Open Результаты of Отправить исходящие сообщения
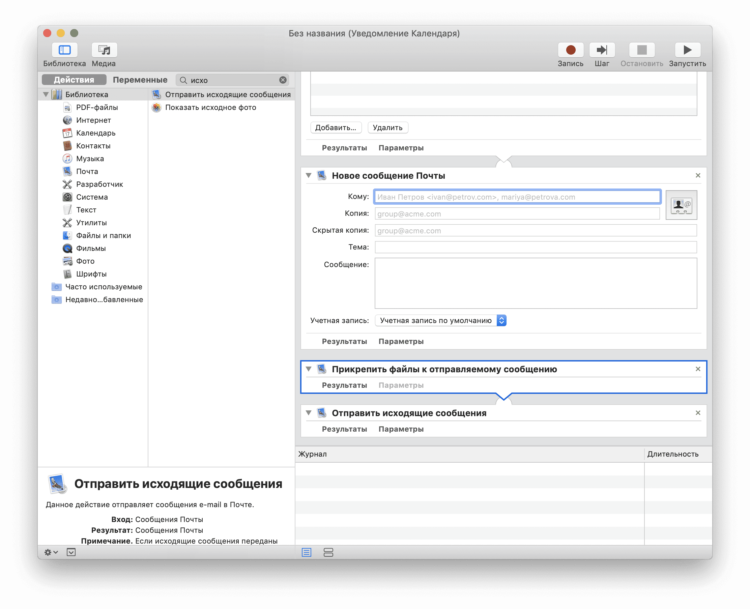The width and height of the screenshot is (750, 609). pyautogui.click(x=344, y=429)
